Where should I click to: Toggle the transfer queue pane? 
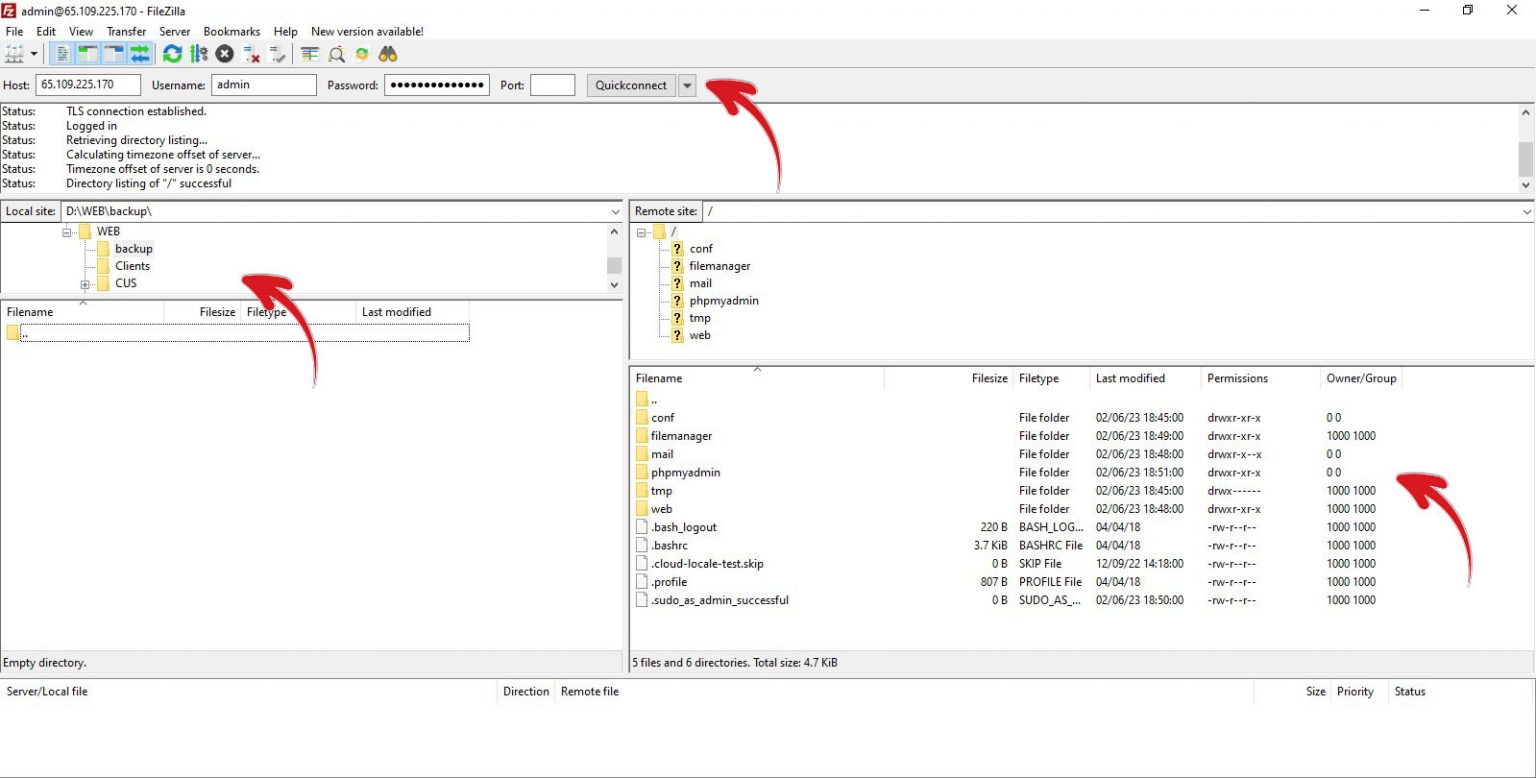coord(138,54)
